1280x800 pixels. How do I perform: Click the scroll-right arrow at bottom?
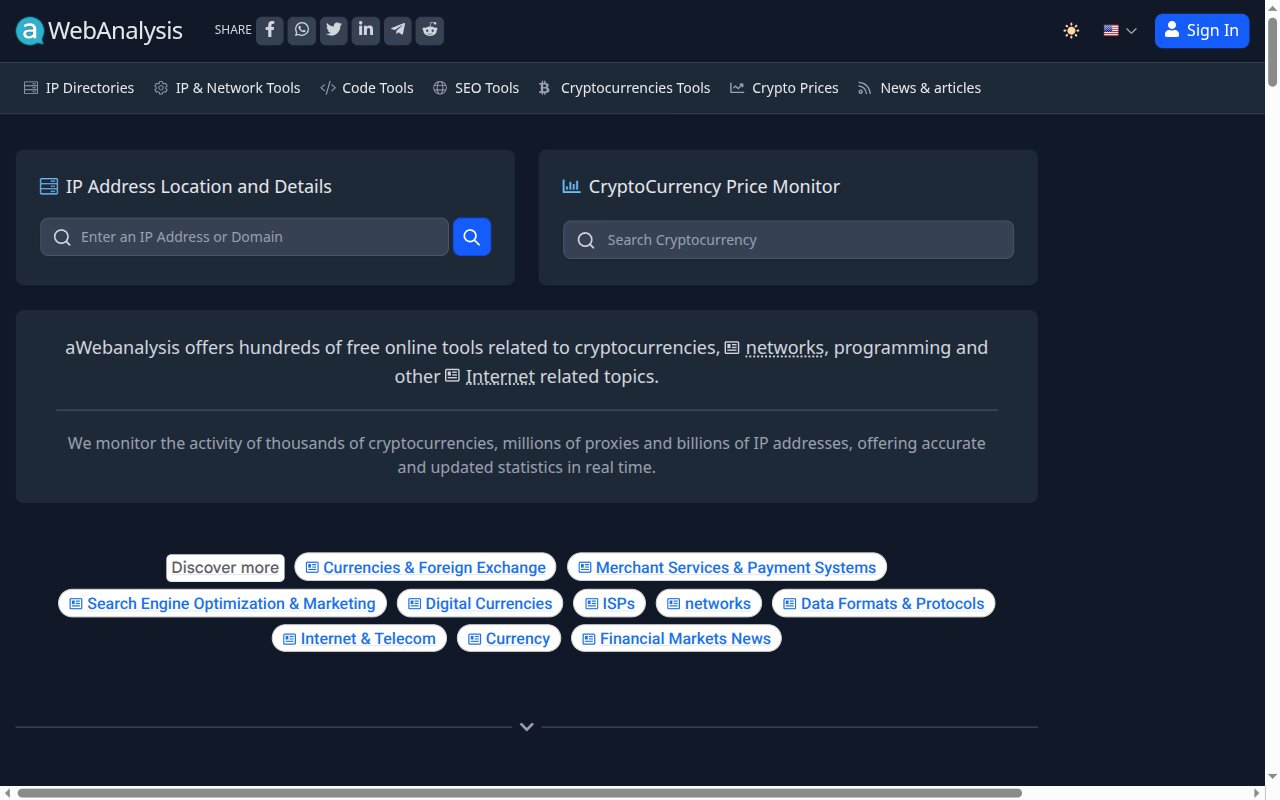point(1259,793)
